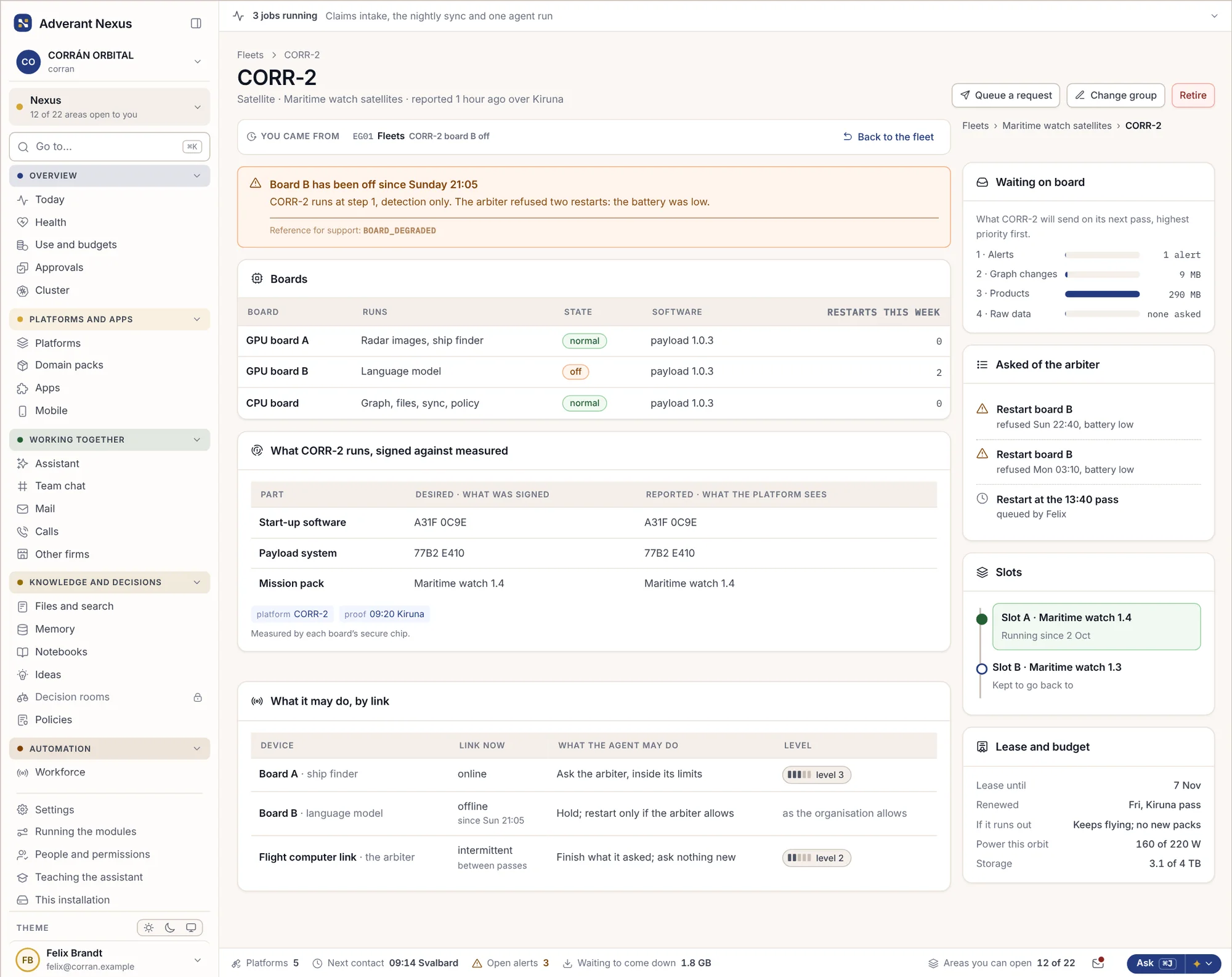Switch to dark theme

coord(170,928)
